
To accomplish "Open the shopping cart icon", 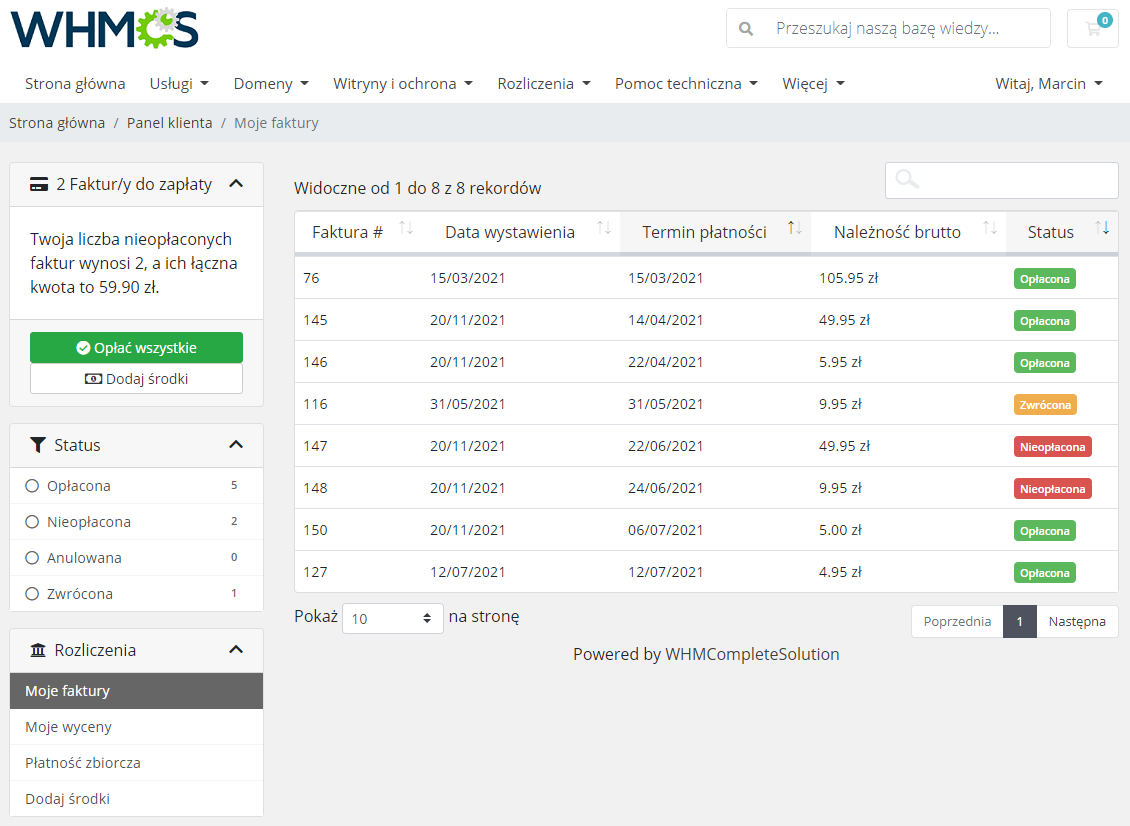I will [1090, 28].
